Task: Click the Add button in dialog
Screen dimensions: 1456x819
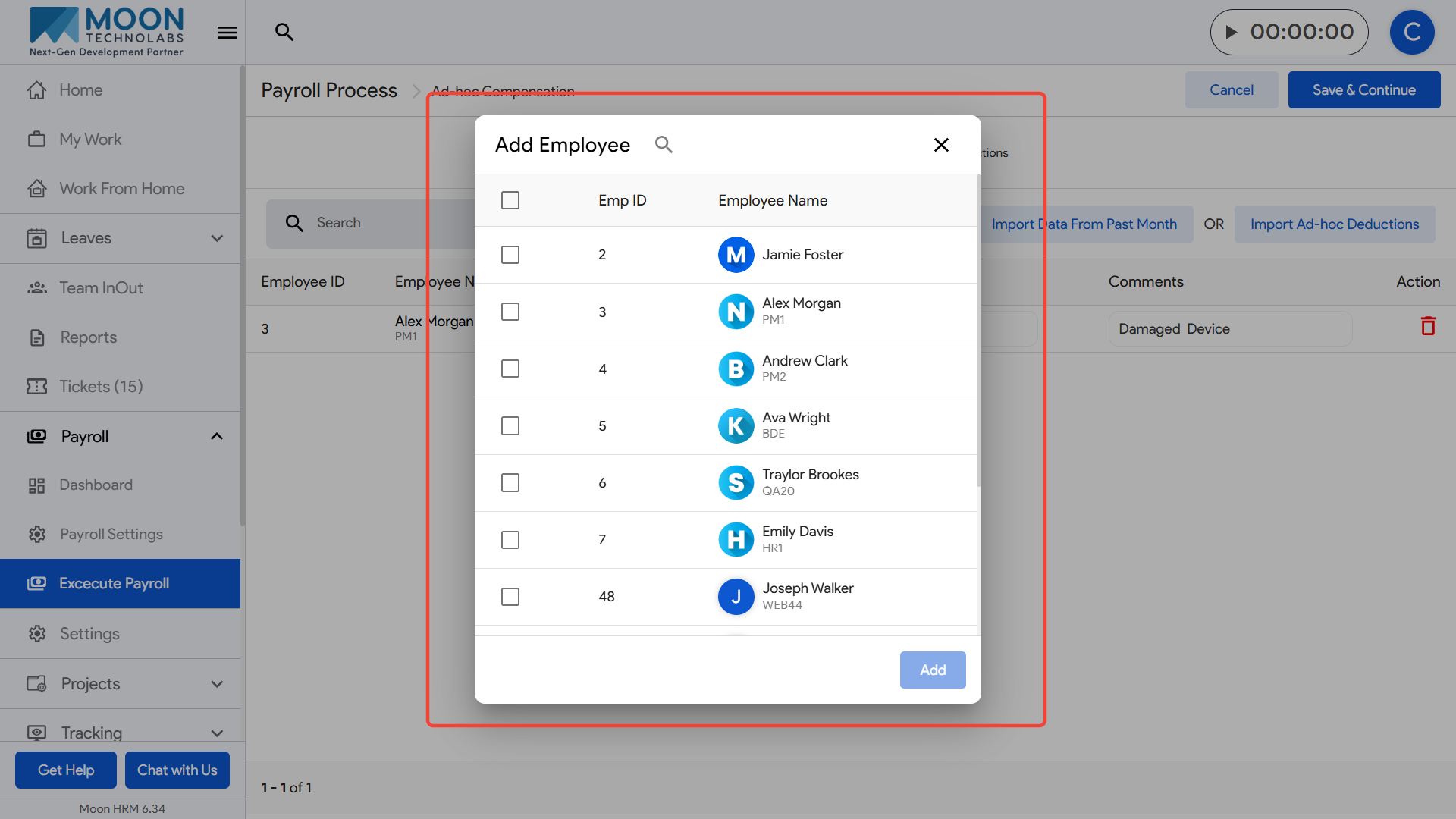Action: 932,670
